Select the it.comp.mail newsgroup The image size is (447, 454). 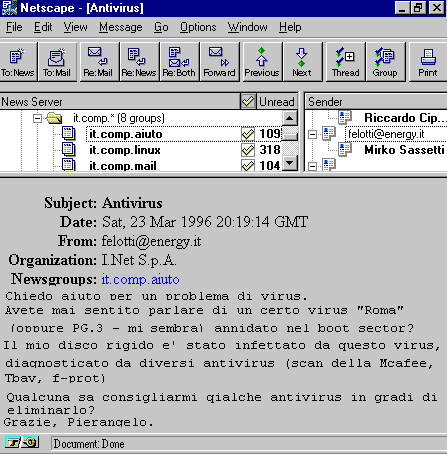point(123,166)
